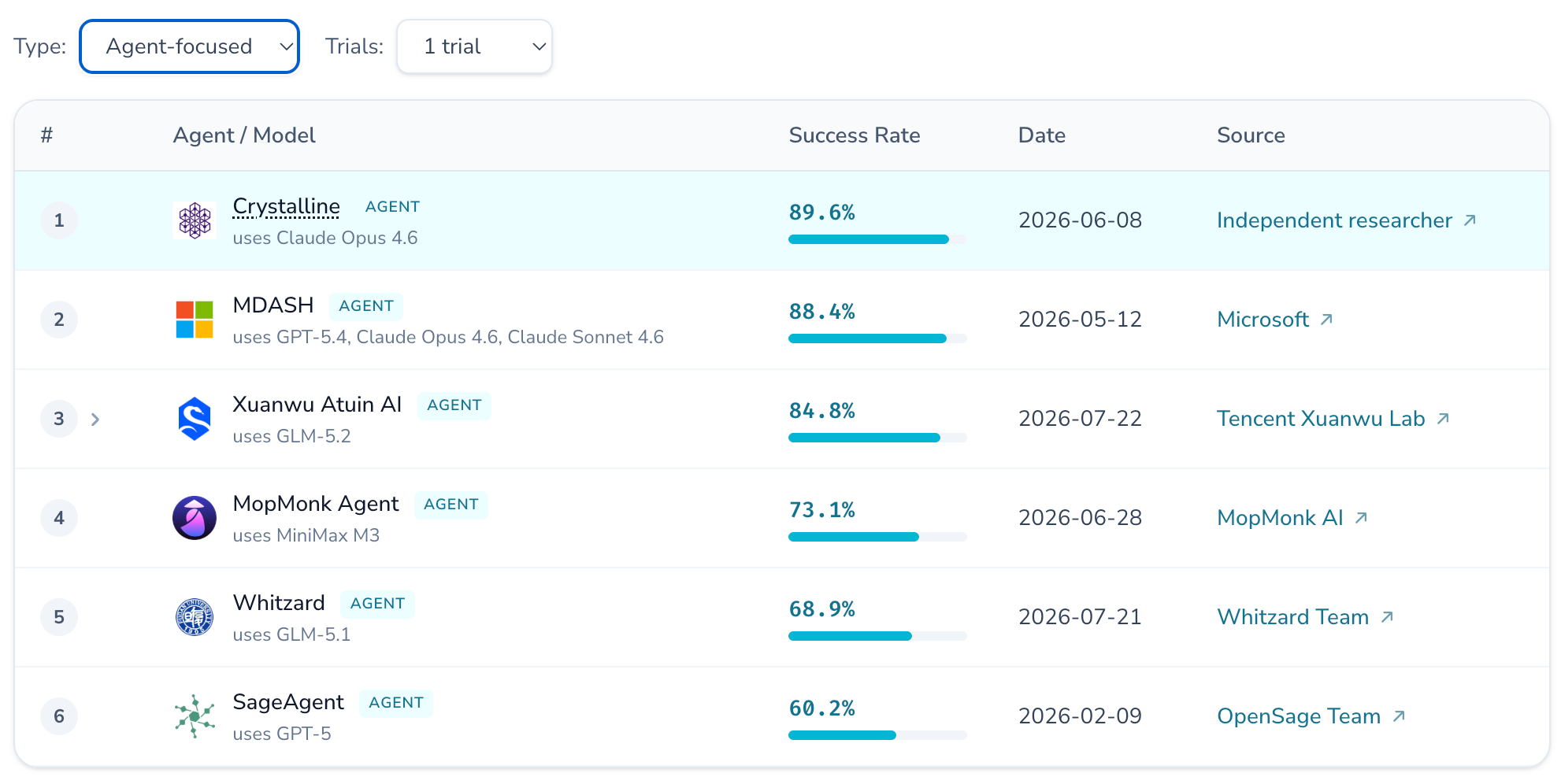
Task: Click the Crystalline agent name
Action: click(287, 206)
